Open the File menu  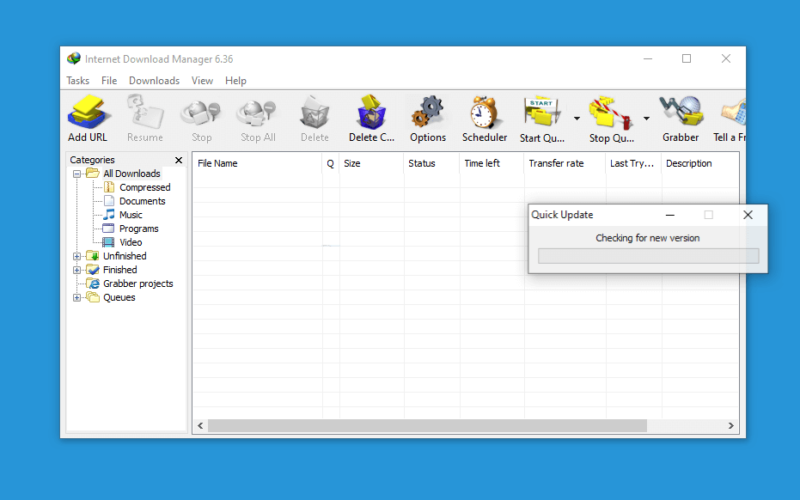[109, 81]
